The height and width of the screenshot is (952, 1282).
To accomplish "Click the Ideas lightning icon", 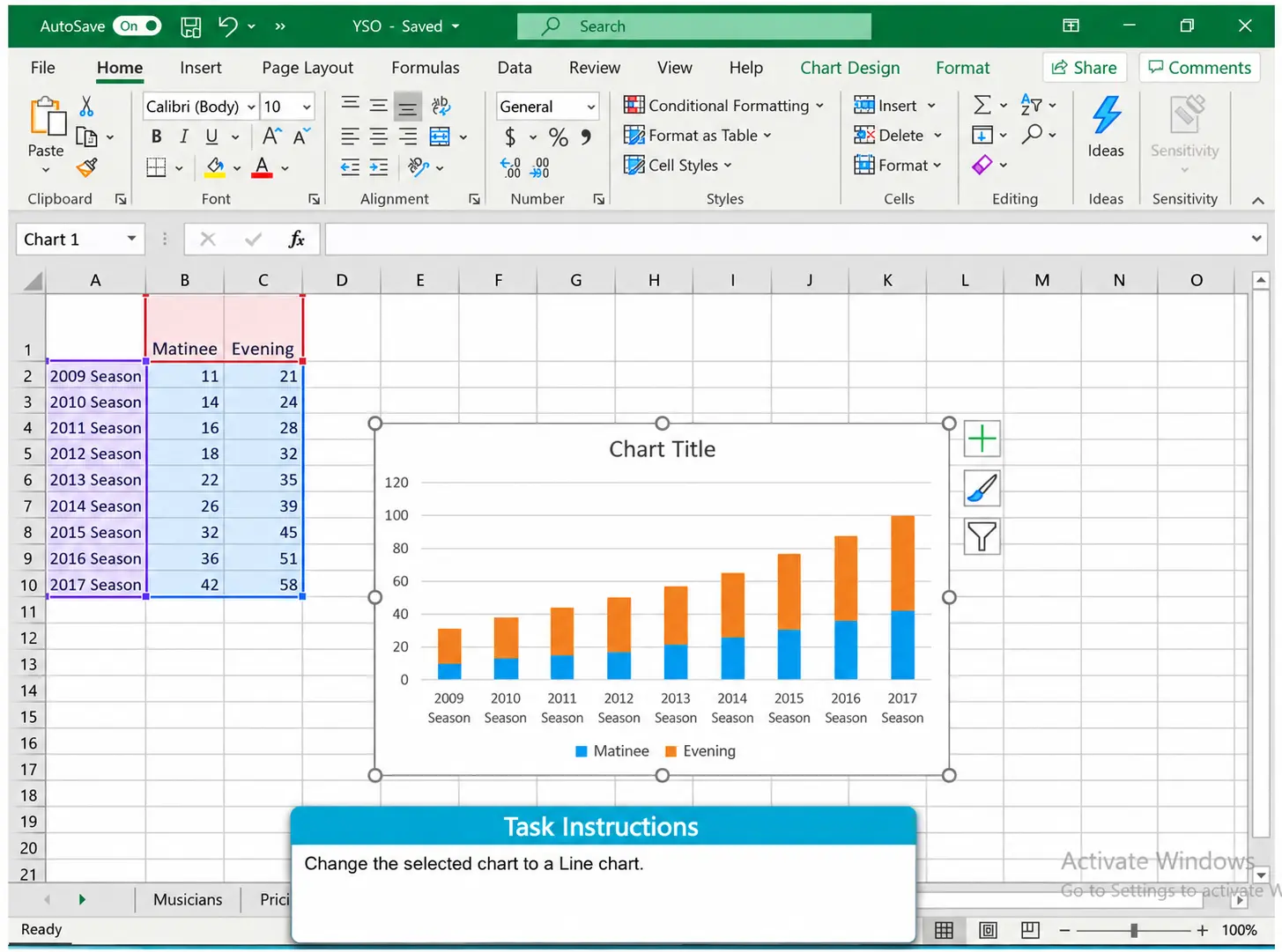I will (x=1106, y=115).
